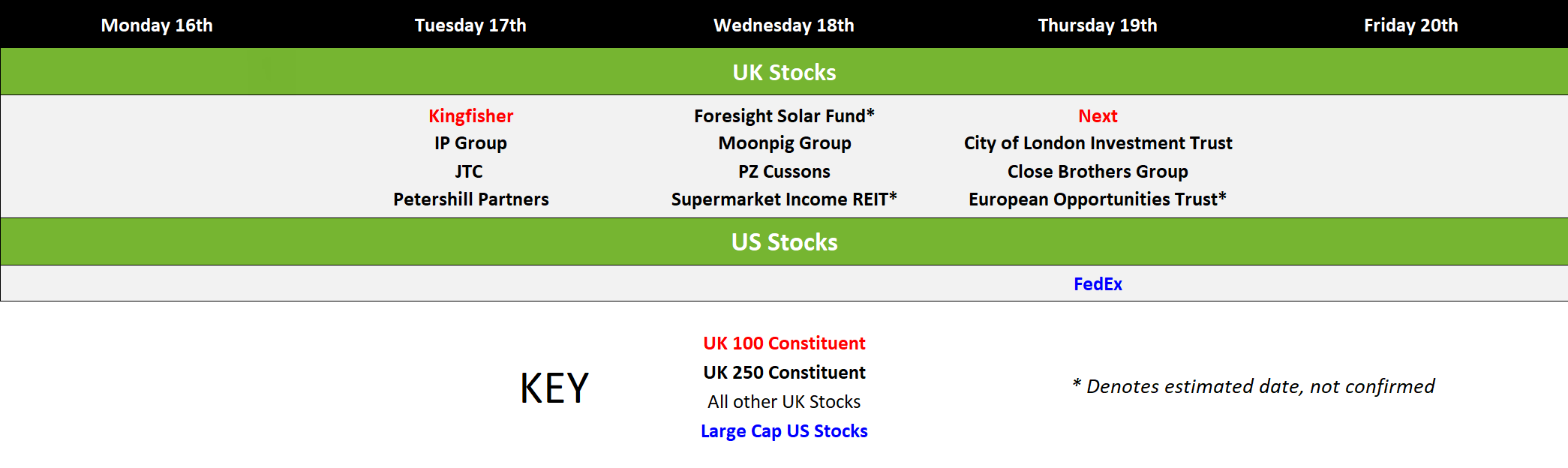
Task: Click Supermarket Income REIT
Action: click(784, 199)
